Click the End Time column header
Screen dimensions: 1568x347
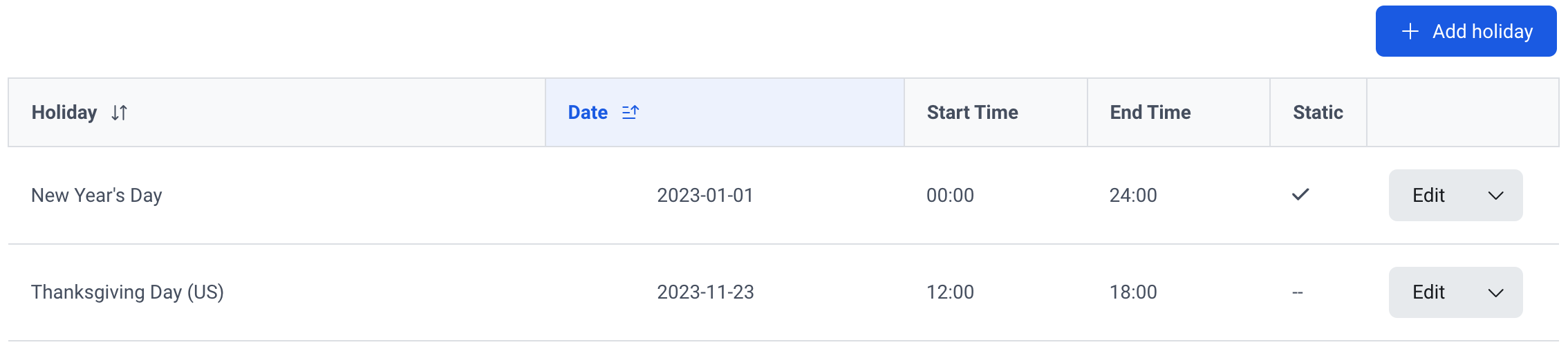click(1179, 113)
